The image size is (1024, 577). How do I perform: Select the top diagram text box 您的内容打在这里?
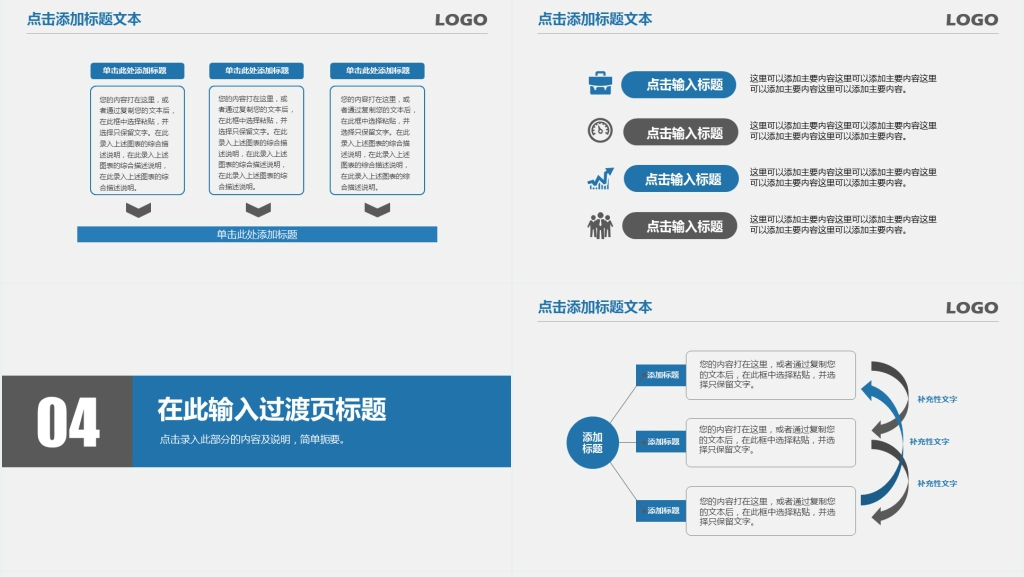point(771,375)
